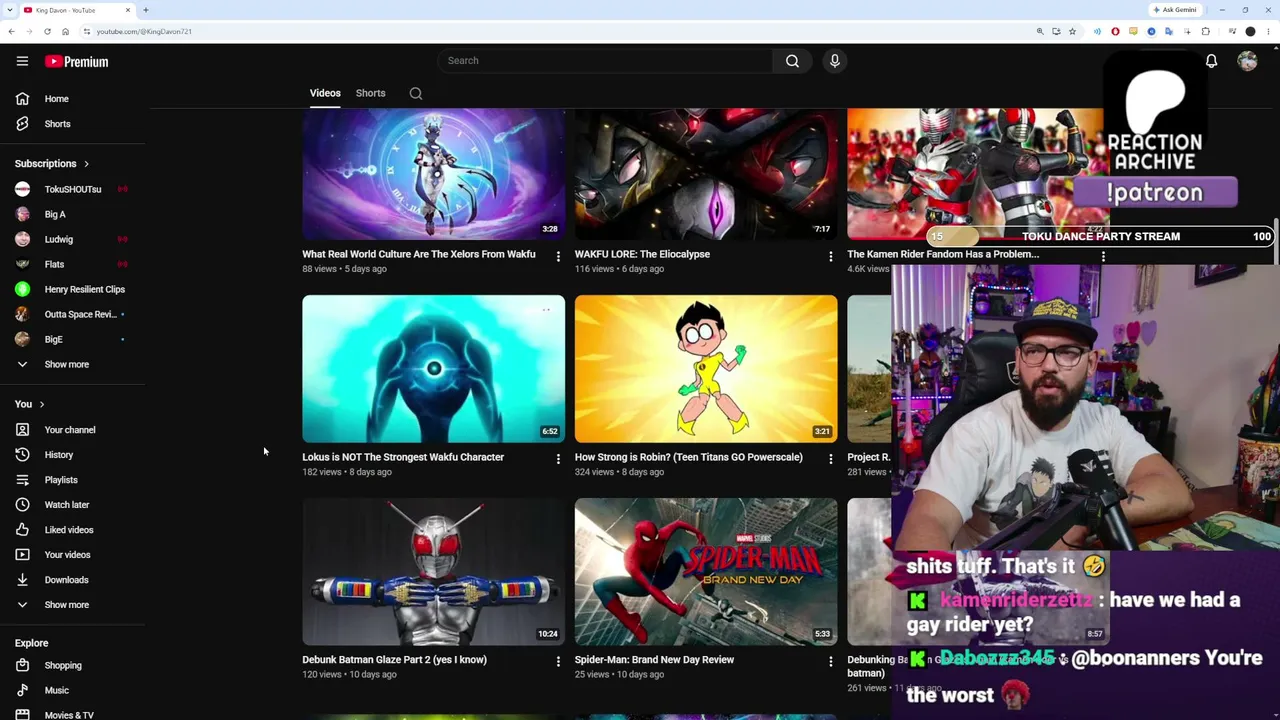Screen dimensions: 1280x720
Task: Open options for the Xelors Wakfu video
Action: click(x=558, y=257)
